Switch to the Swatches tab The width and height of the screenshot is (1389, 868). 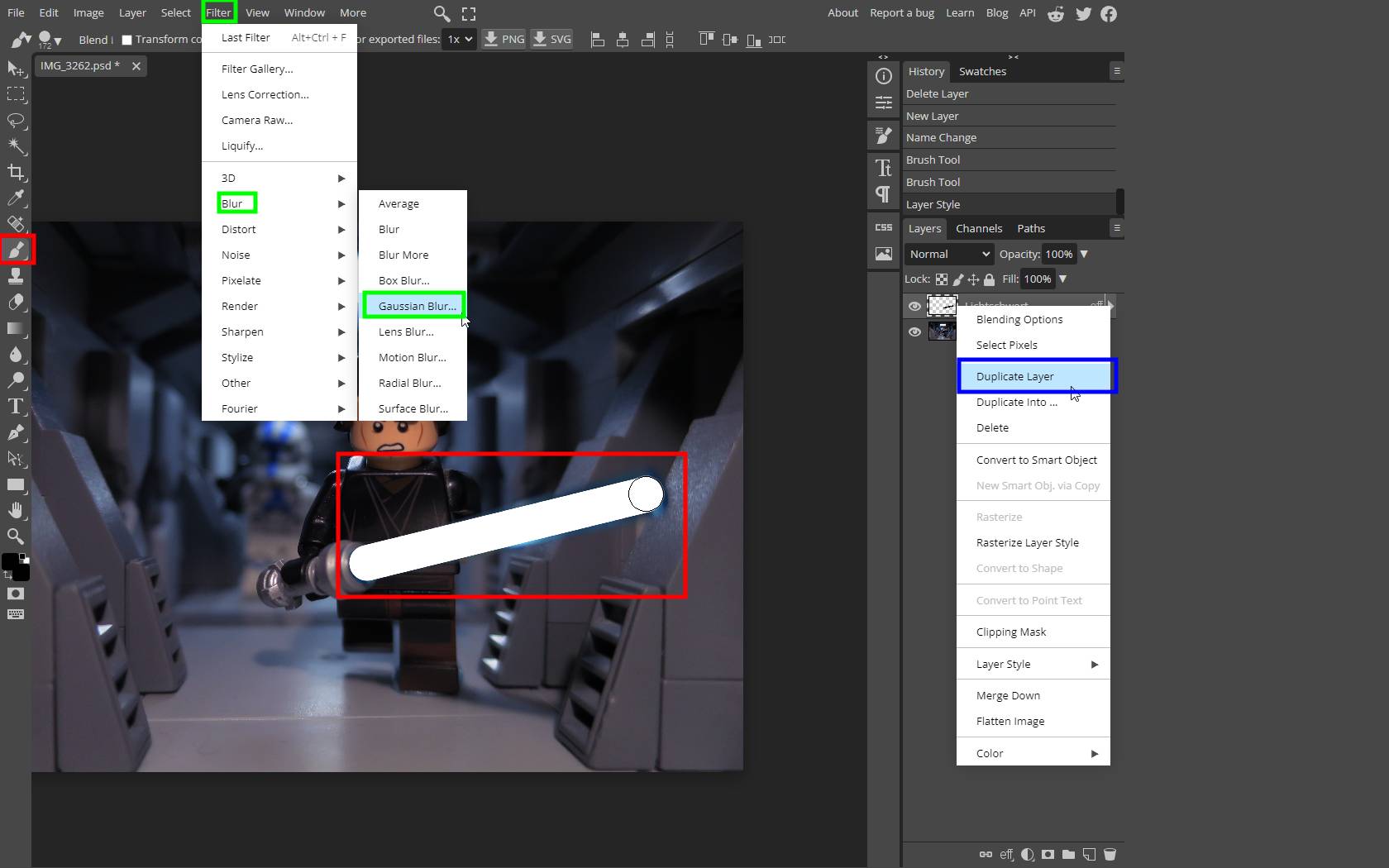coord(982,71)
